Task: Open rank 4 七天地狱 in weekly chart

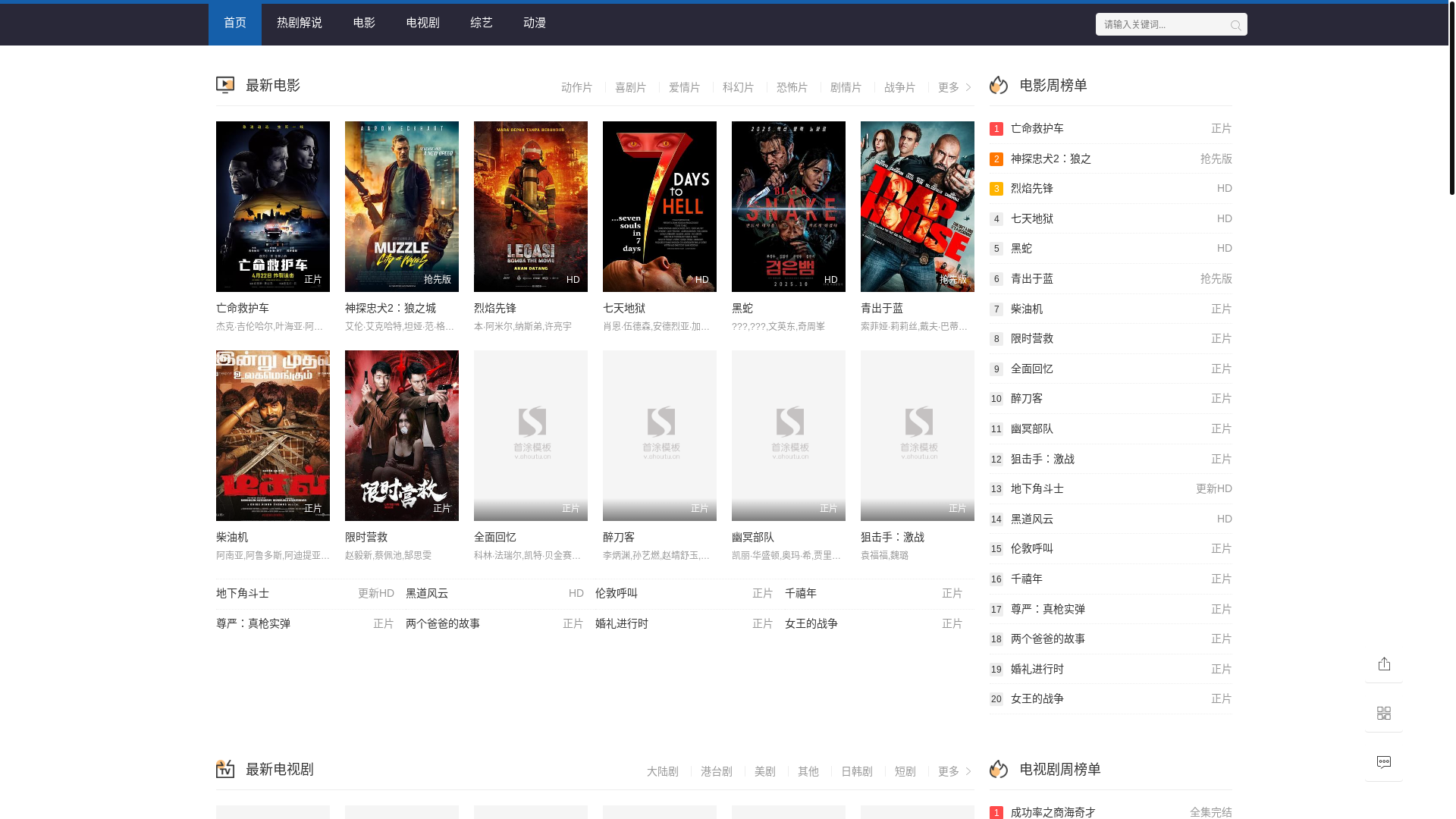Action: tap(1111, 219)
